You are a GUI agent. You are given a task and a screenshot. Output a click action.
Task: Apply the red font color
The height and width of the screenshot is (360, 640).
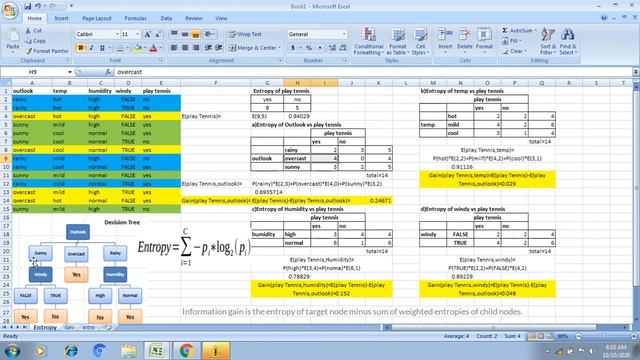click(153, 48)
